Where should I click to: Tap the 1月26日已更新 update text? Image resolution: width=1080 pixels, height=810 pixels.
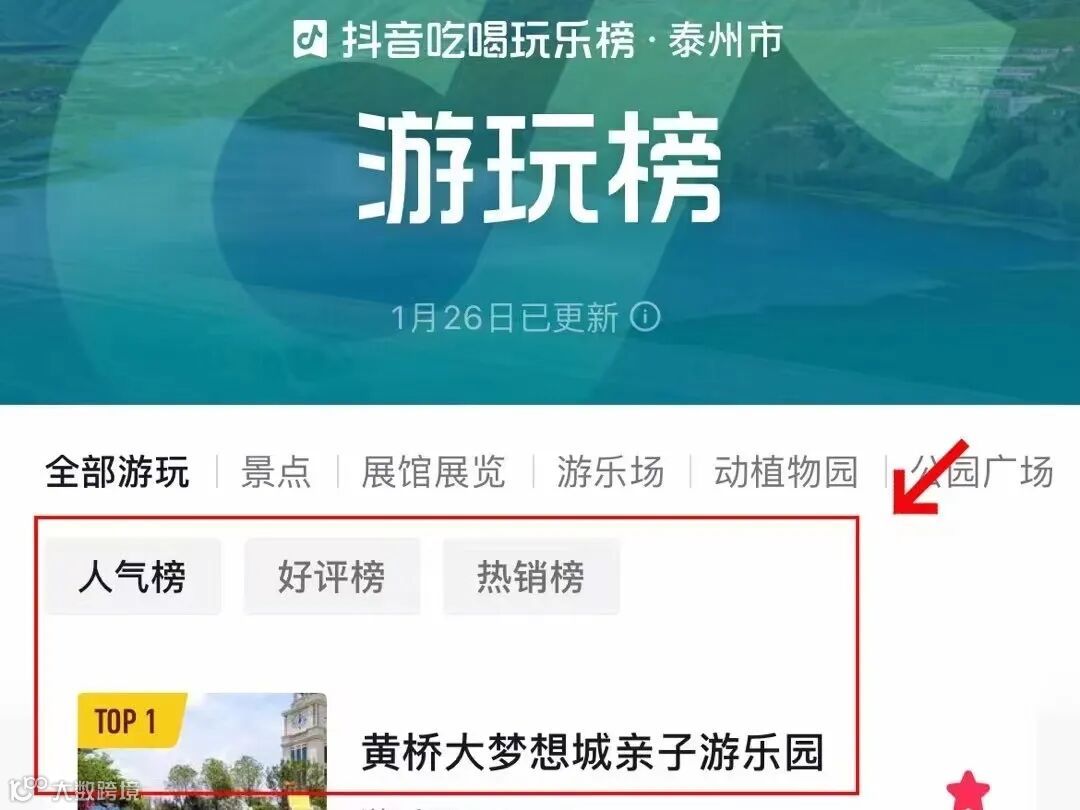coord(505,318)
